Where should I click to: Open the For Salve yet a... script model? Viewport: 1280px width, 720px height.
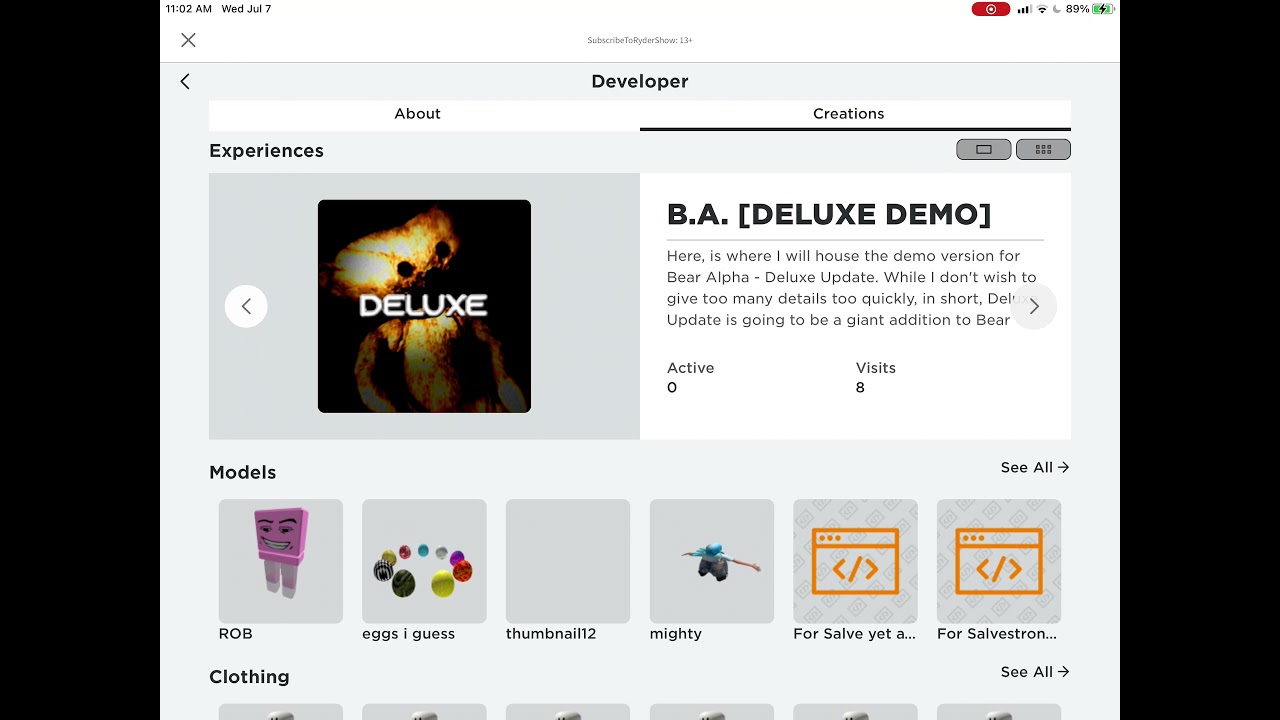point(855,561)
